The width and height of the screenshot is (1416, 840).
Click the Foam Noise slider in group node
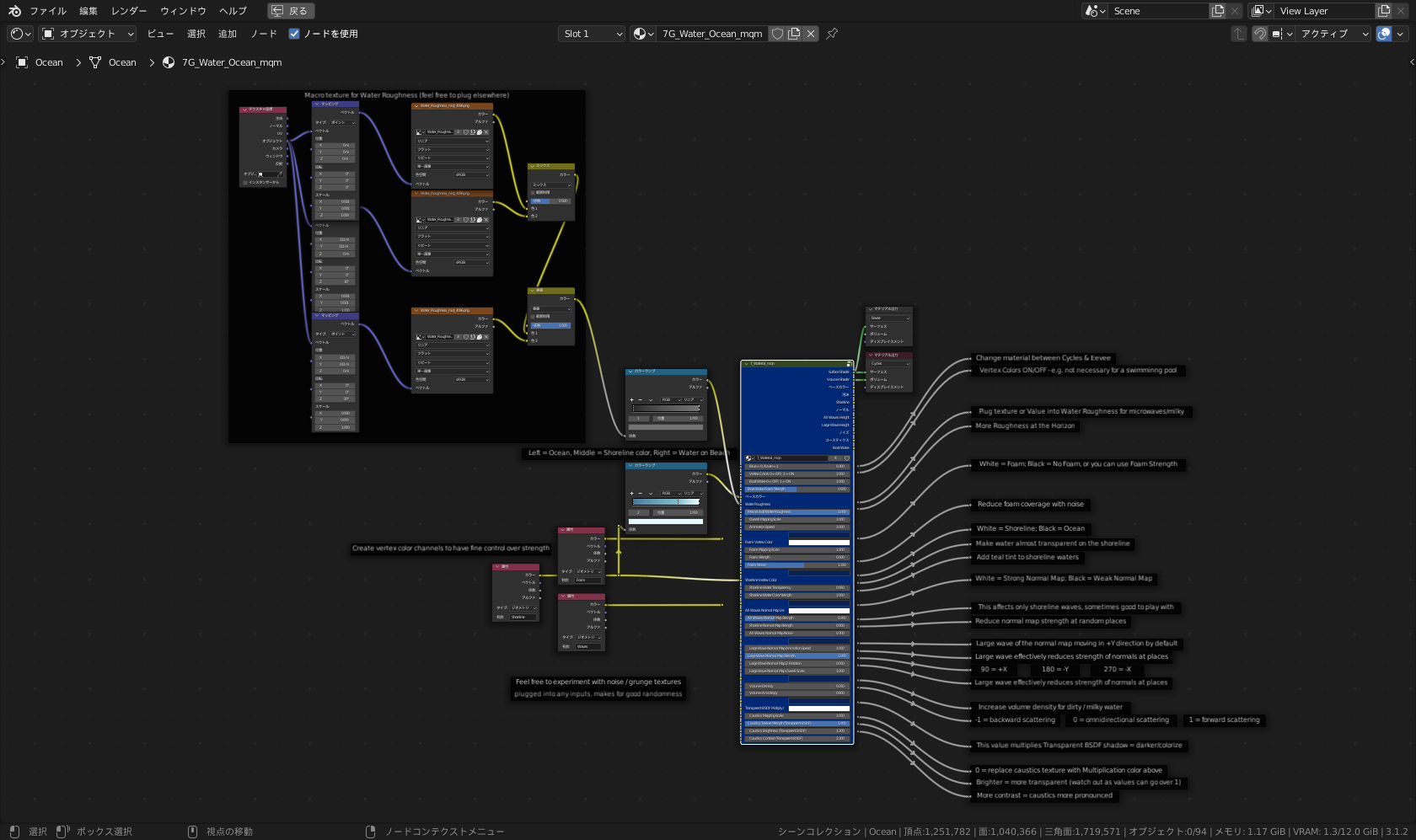(x=796, y=565)
